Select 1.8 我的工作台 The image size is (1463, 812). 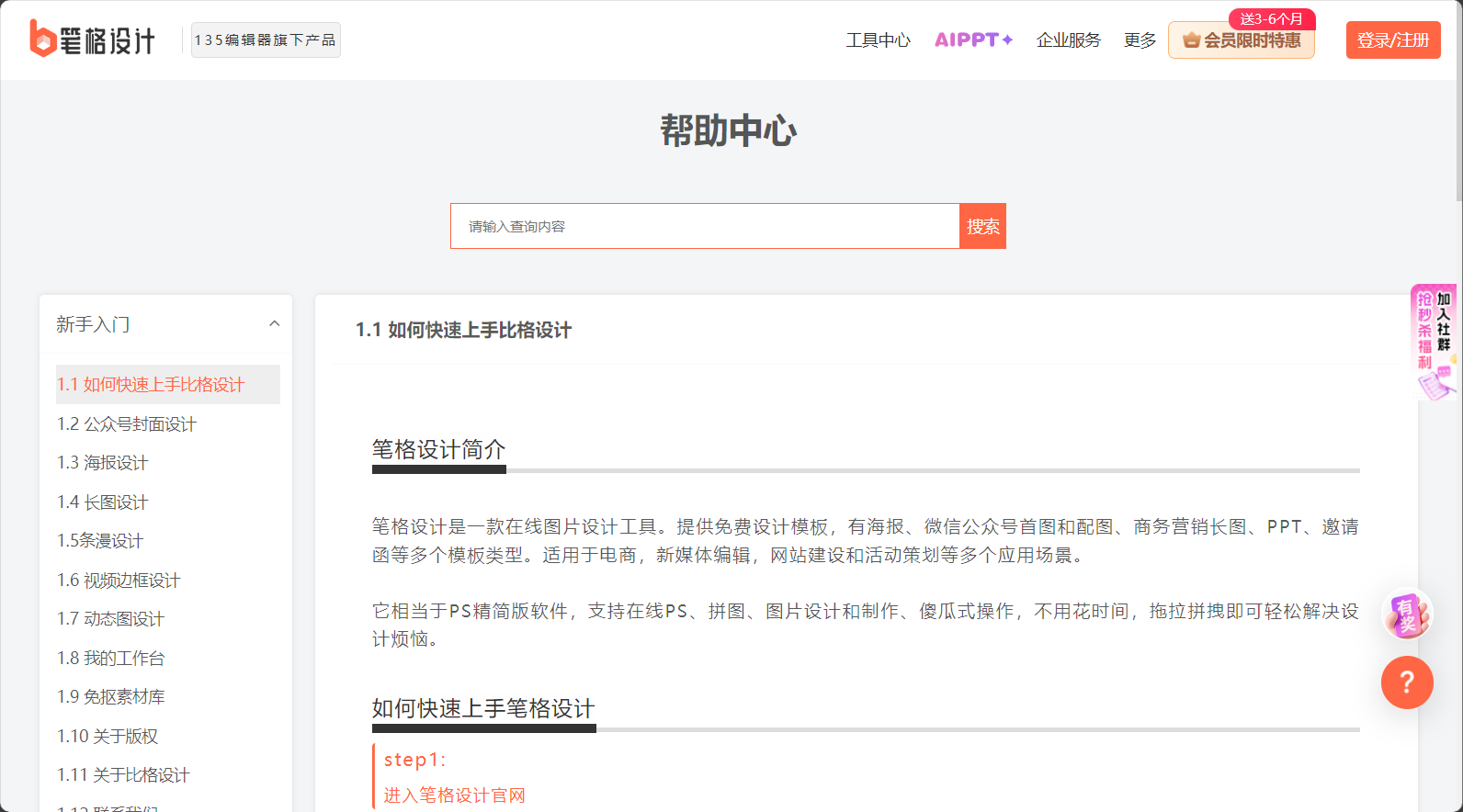(x=111, y=659)
